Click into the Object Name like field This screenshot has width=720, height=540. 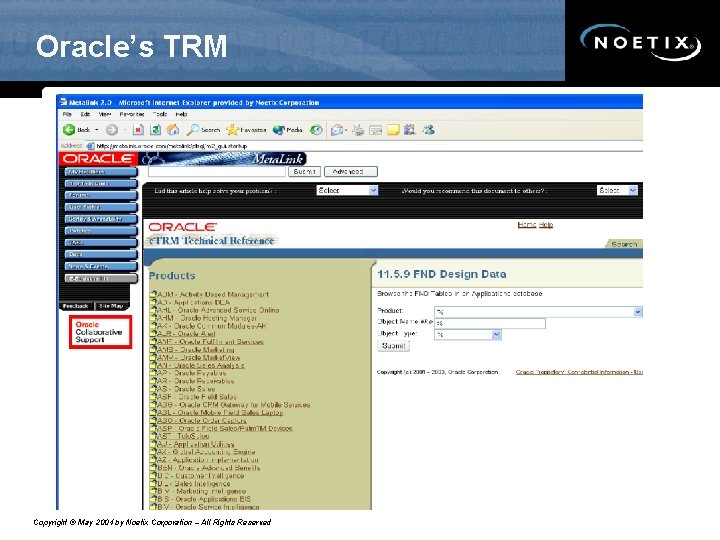coord(490,323)
